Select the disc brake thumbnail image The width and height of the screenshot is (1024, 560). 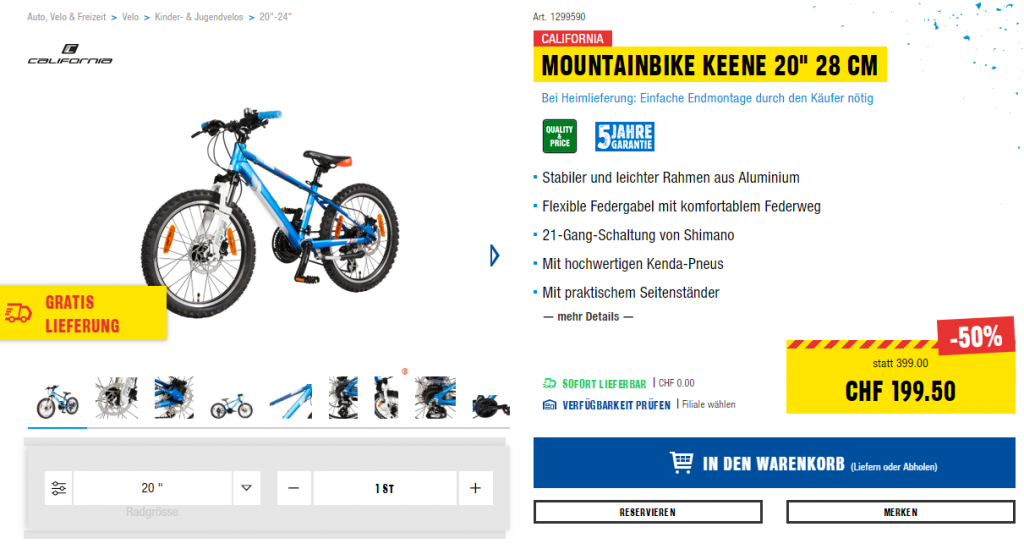click(116, 397)
